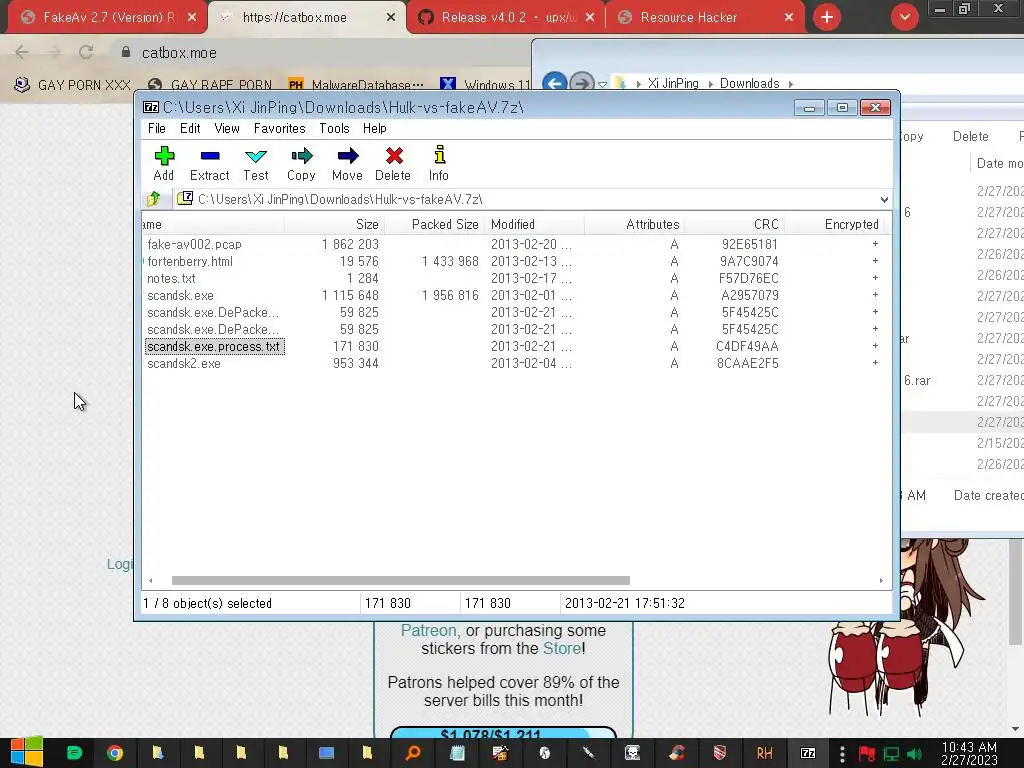Click the browser reload button
1024x768 pixels.
(x=86, y=52)
